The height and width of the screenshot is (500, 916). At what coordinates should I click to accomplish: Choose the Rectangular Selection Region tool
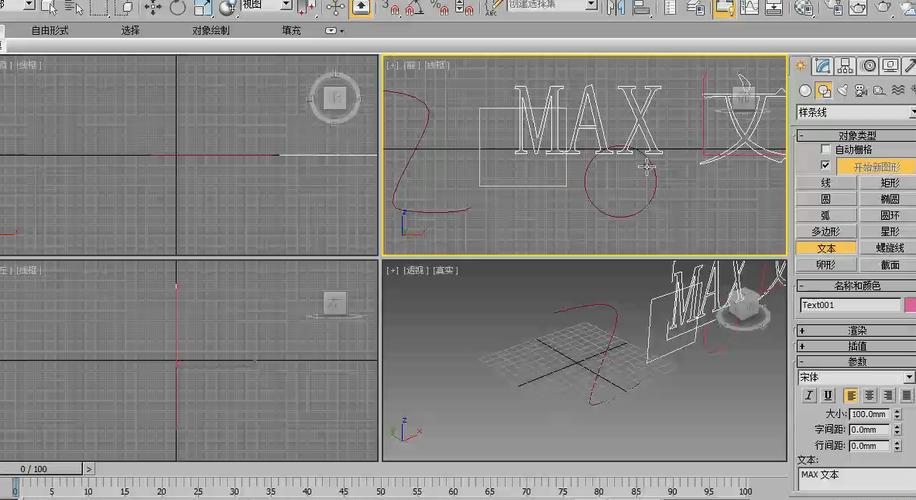pyautogui.click(x=100, y=7)
